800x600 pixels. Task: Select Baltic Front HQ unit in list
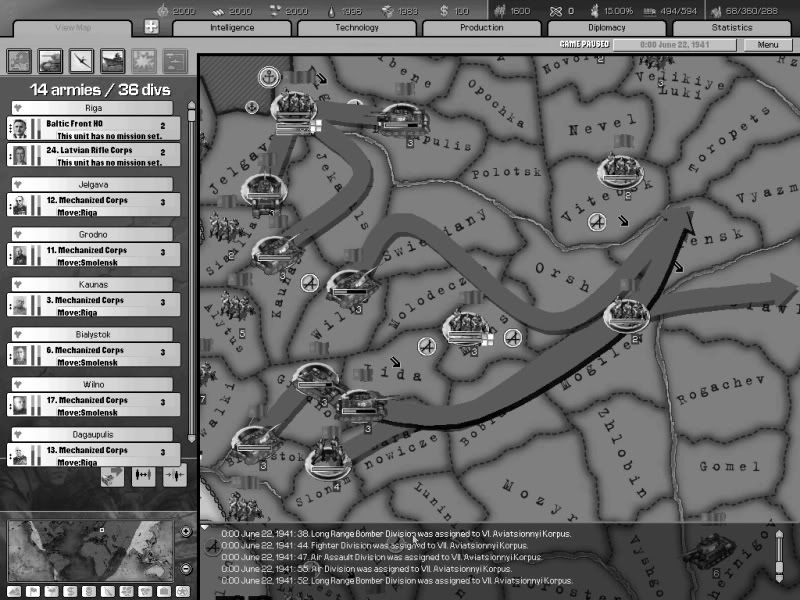[x=95, y=129]
